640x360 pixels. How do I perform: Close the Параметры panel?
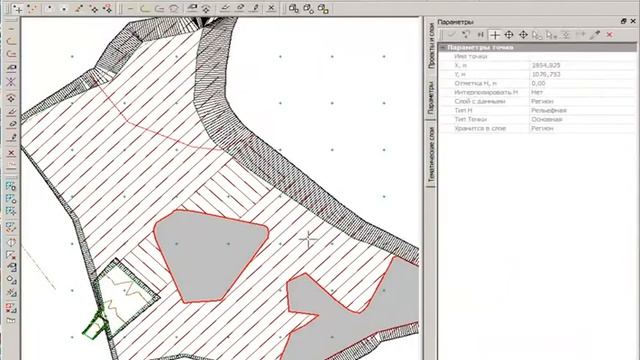pos(634,21)
